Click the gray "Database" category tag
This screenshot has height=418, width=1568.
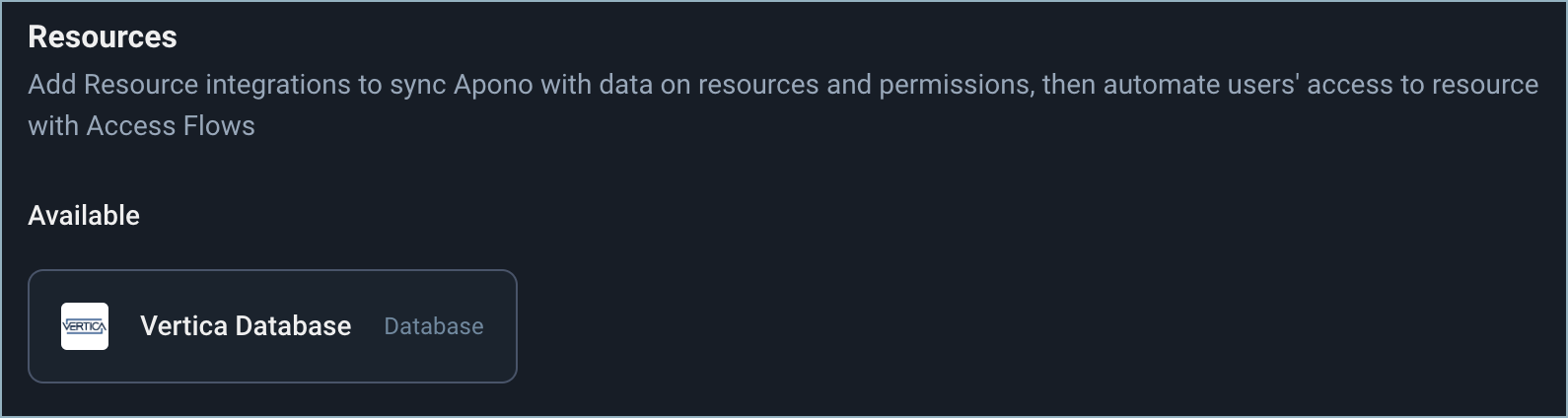point(434,326)
